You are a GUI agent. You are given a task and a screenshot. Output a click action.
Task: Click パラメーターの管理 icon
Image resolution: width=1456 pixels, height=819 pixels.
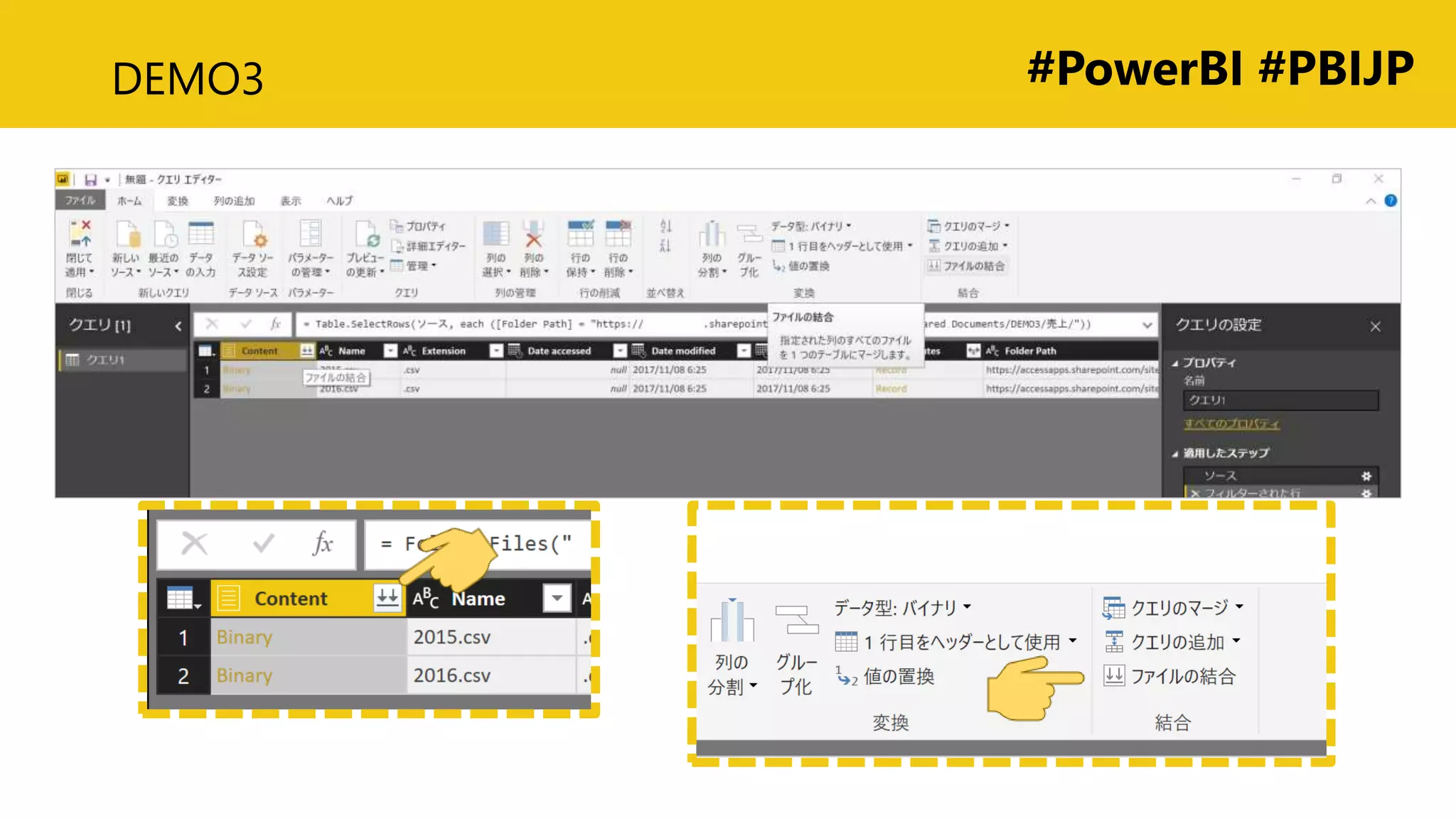[311, 234]
